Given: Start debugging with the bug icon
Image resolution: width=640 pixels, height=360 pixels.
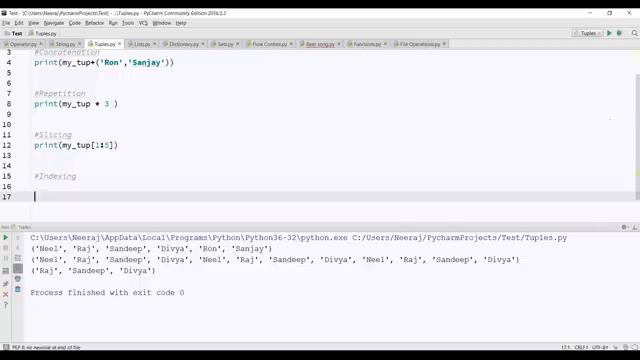Looking at the screenshot, I should coord(619,33).
